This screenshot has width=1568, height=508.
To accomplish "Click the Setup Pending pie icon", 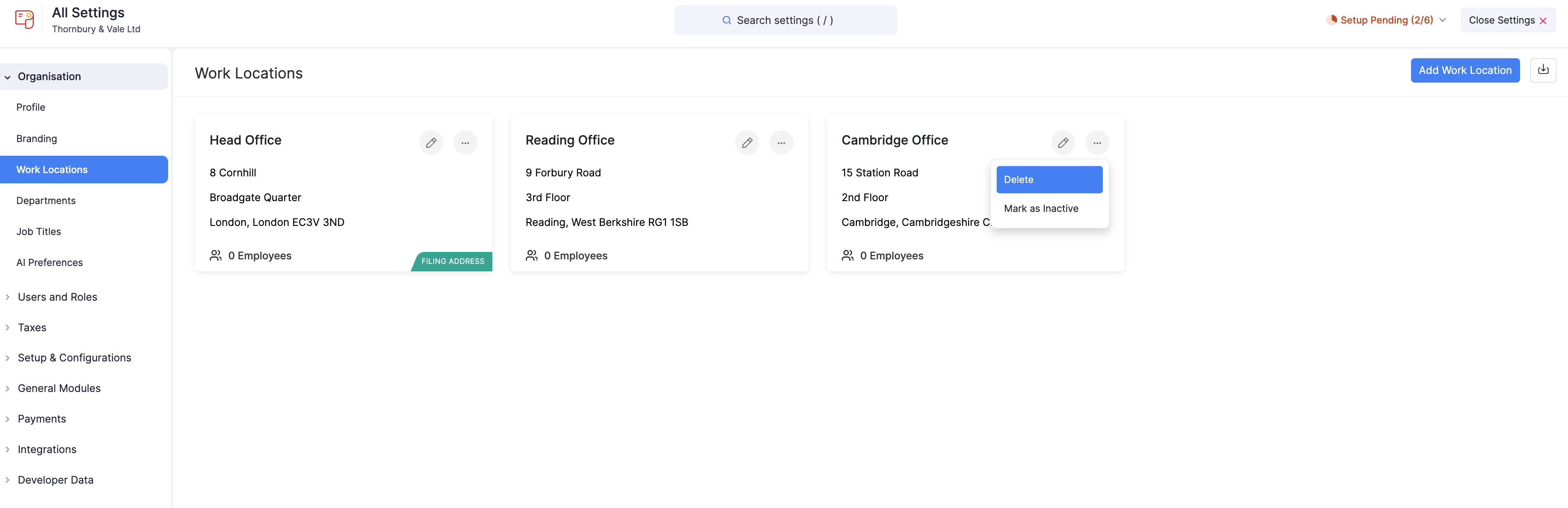I will pos(1333,19).
